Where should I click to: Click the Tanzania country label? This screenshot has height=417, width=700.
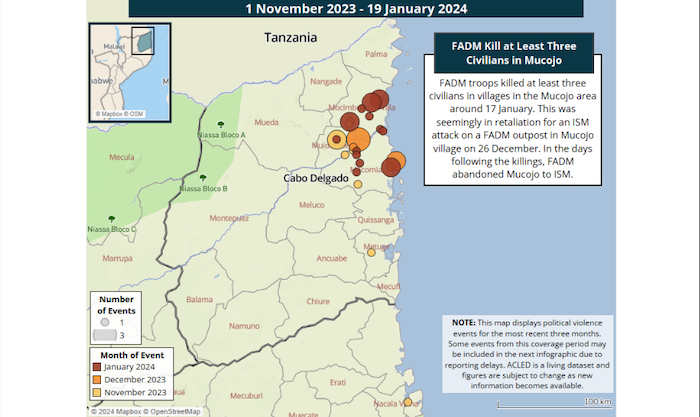click(290, 37)
